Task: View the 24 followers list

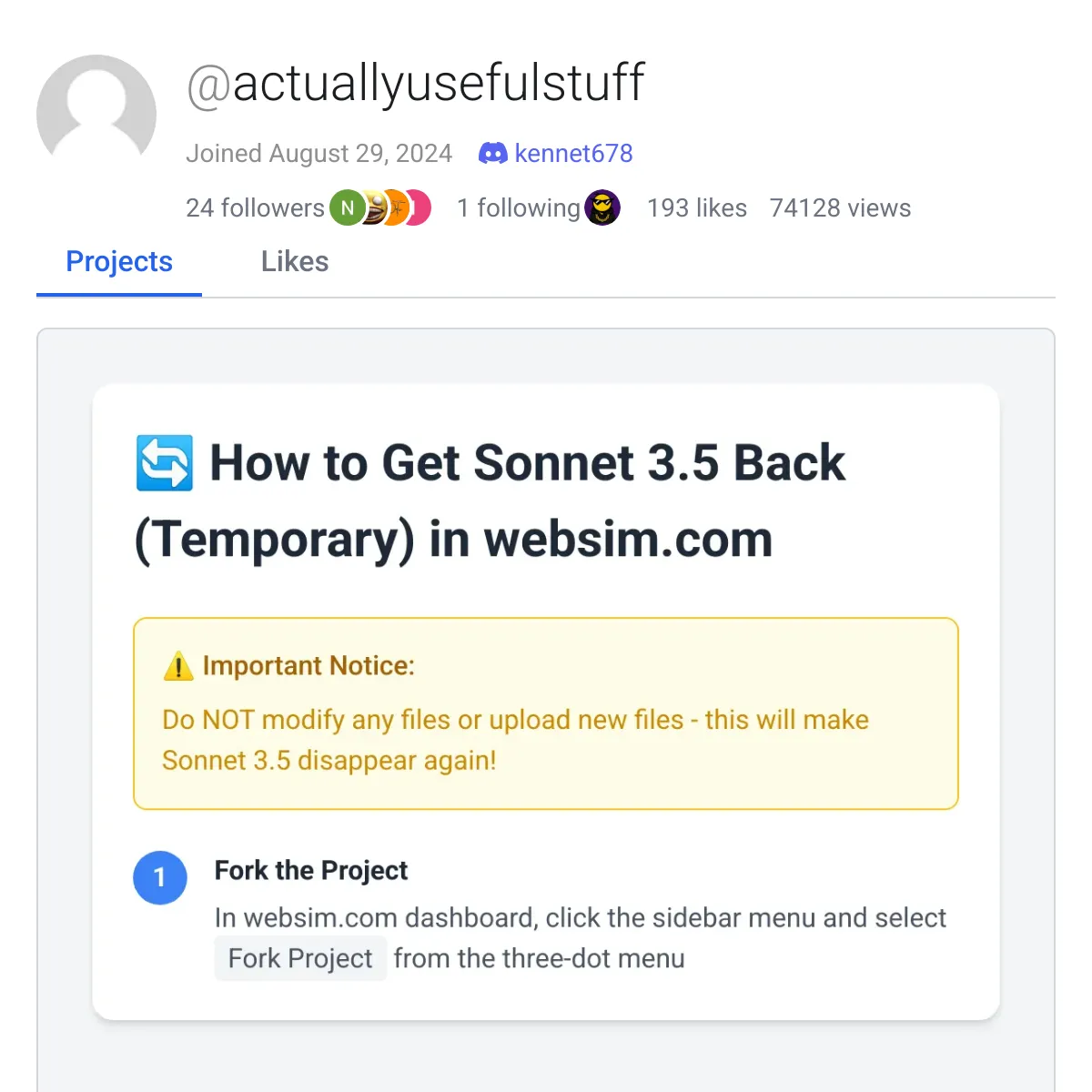Action: [255, 208]
